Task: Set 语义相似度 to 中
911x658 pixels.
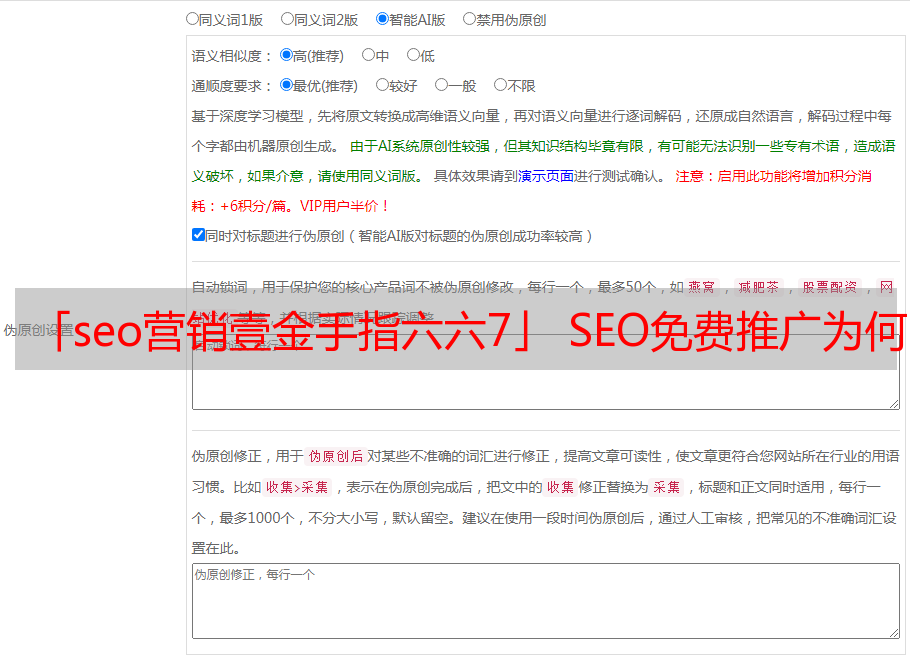Action: pyautogui.click(x=368, y=55)
